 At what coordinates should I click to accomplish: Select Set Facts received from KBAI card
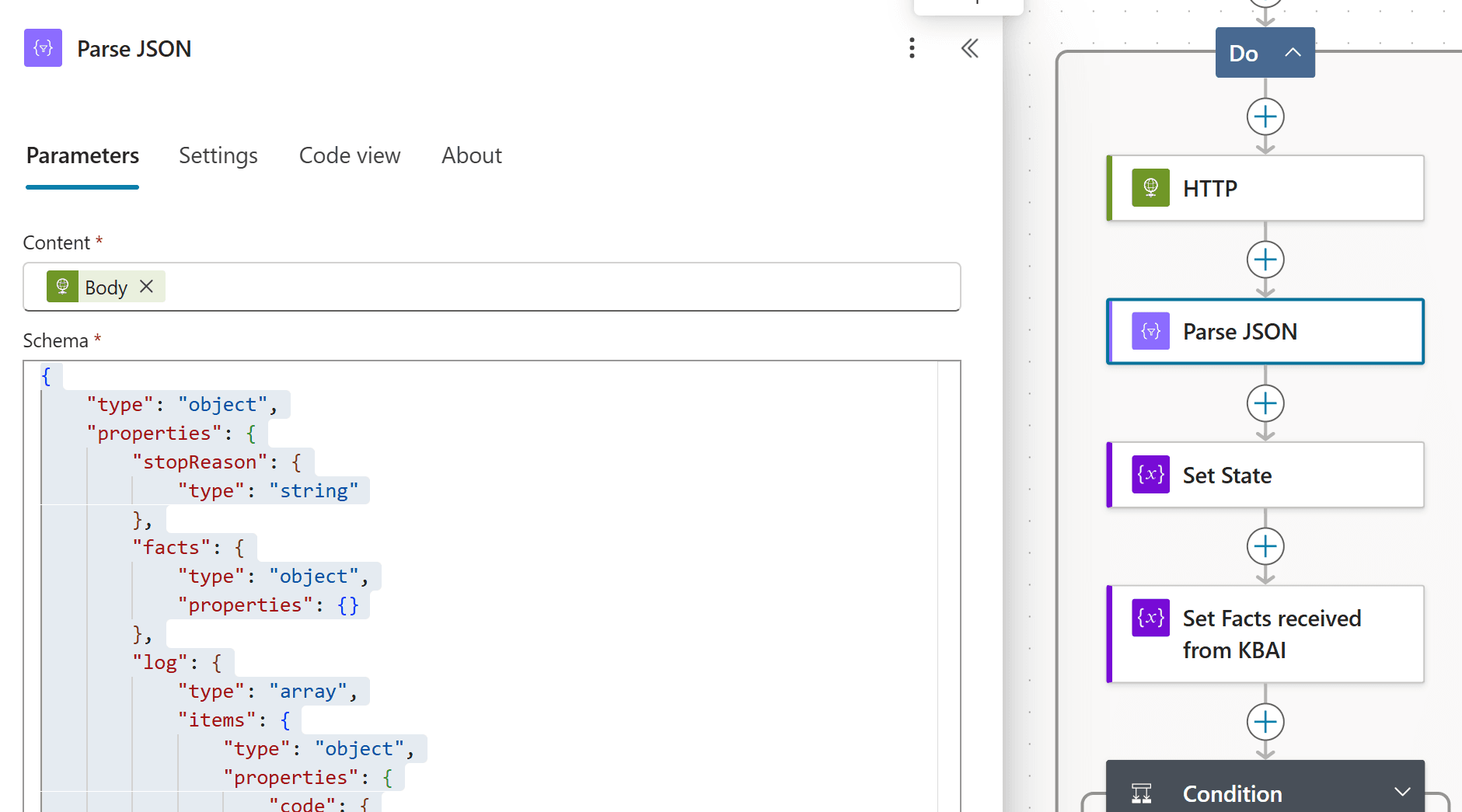pyautogui.click(x=1265, y=634)
